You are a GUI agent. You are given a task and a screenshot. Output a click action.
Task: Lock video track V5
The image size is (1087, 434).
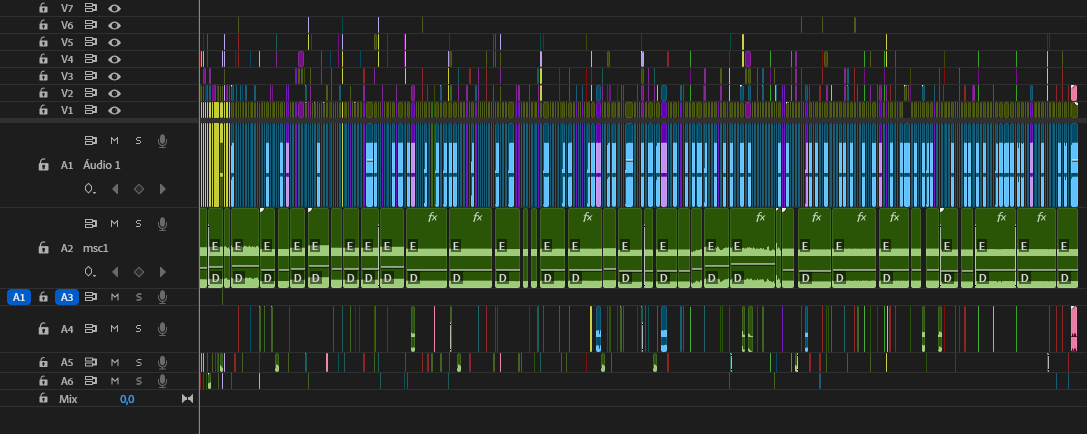tap(43, 42)
